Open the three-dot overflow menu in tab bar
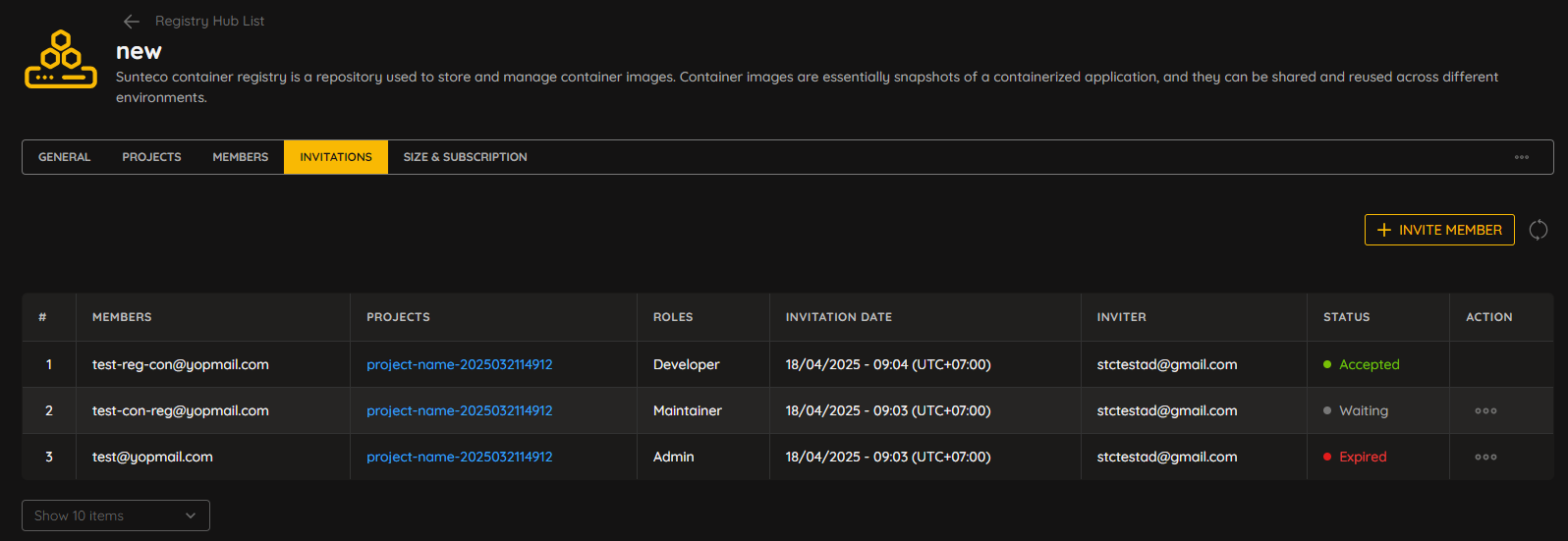The width and height of the screenshot is (1568, 541). click(x=1521, y=157)
